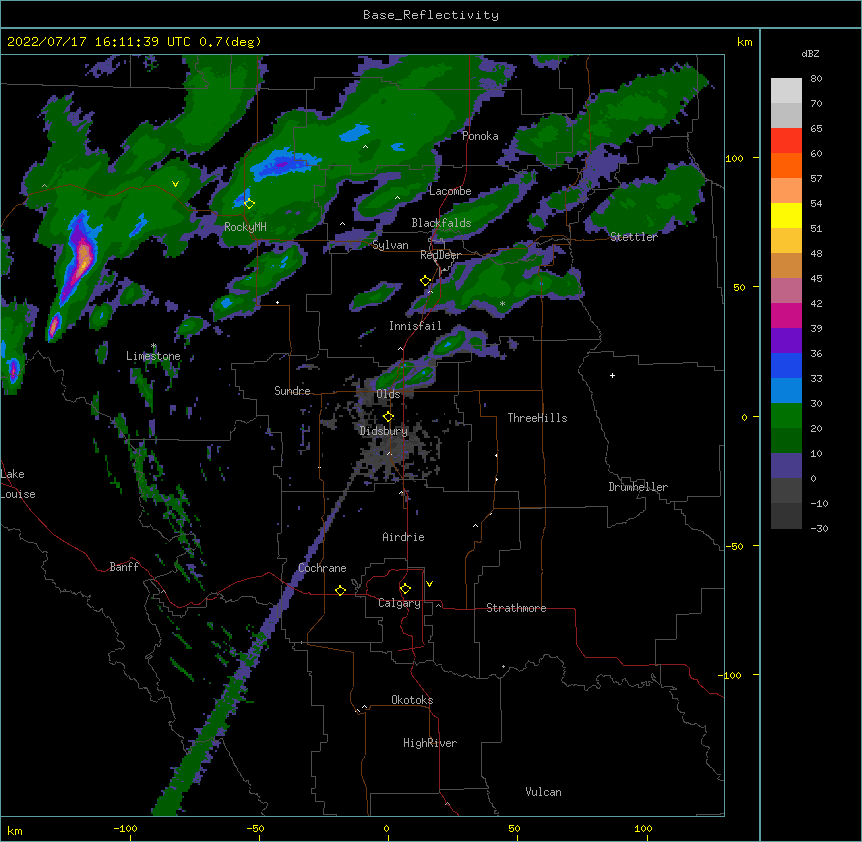Click the 80 value in the dBZ legend
The height and width of the screenshot is (842, 862).
click(816, 79)
